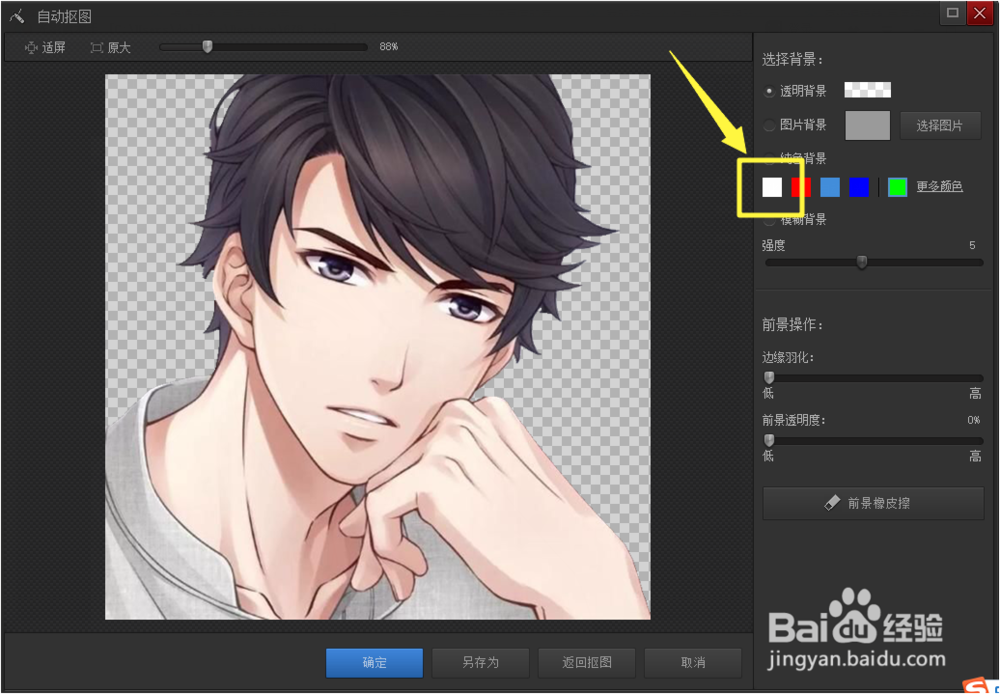Click the 自动抠图 title bar wand icon
The image size is (1000, 694).
pos(17,16)
